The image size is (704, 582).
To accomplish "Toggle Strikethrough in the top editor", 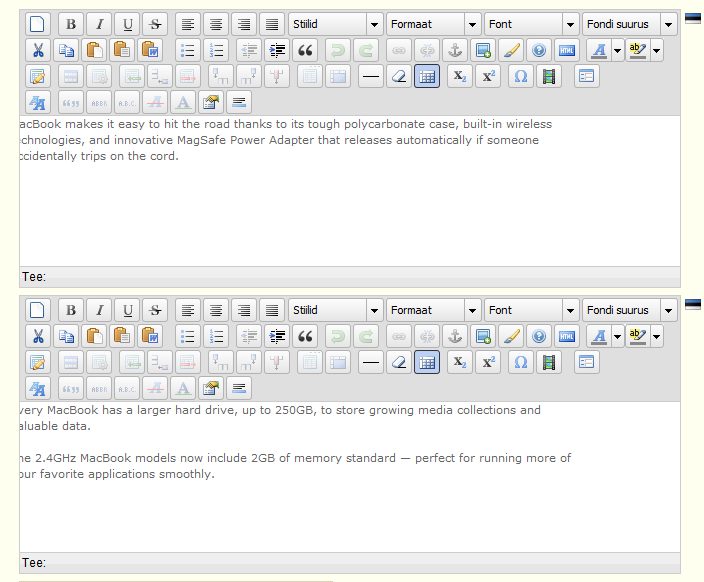I will pos(155,24).
